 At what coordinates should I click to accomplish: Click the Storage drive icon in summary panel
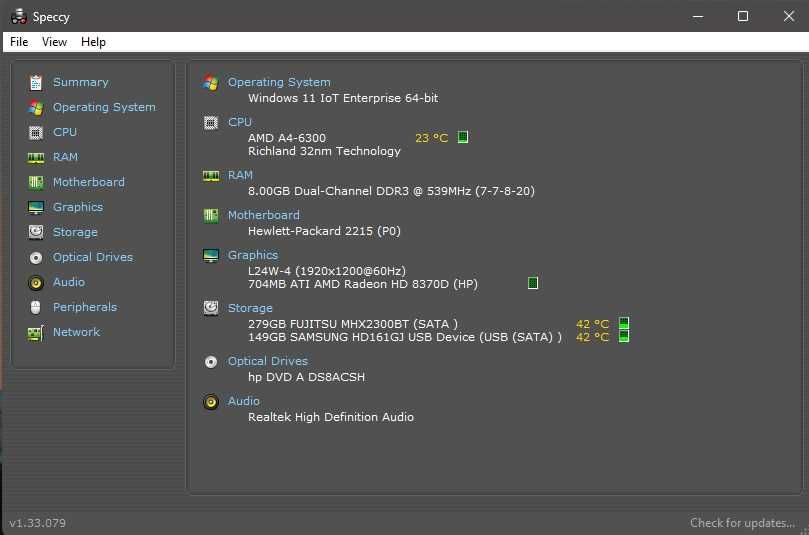[x=211, y=308]
